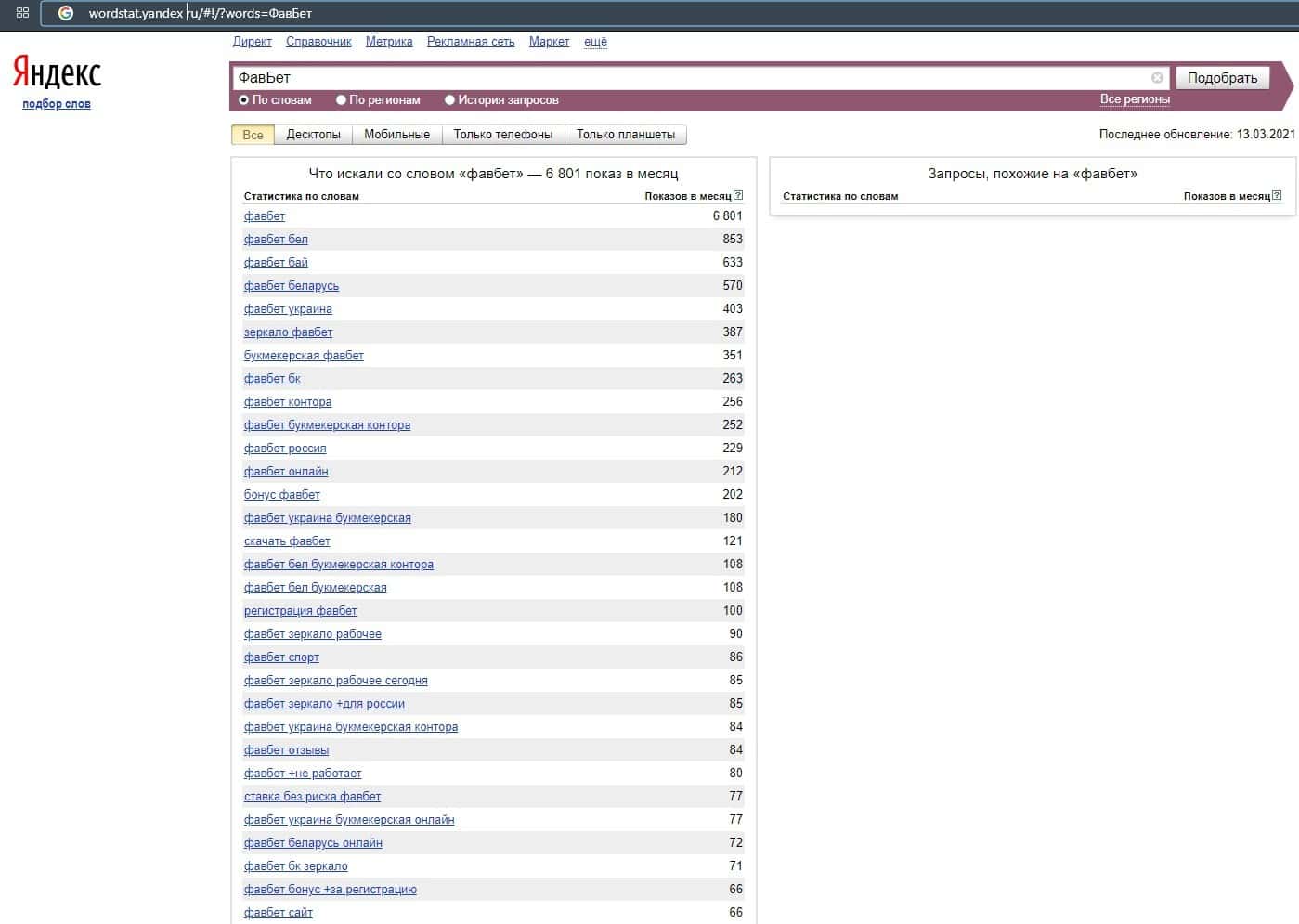Click the Google site icon in the address bar

click(x=66, y=13)
